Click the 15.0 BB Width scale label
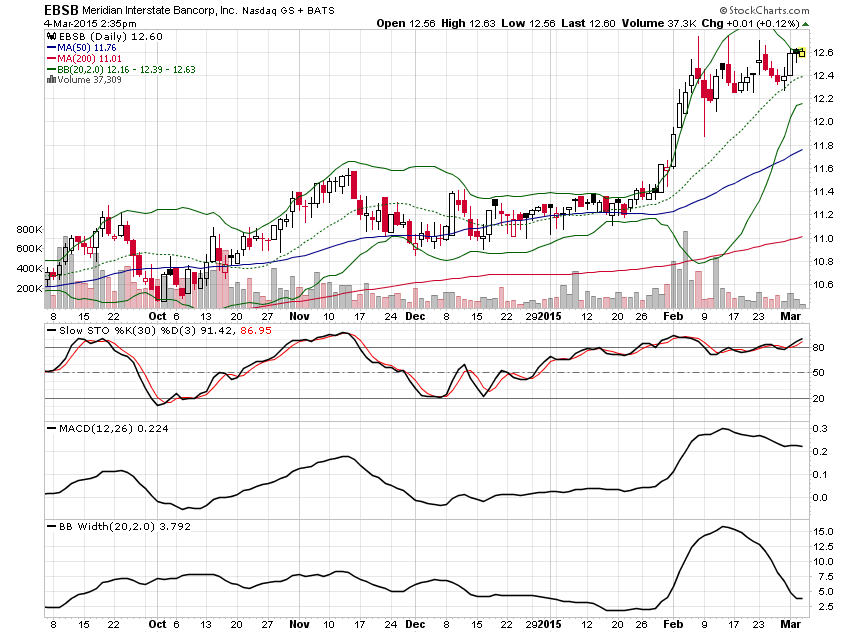The width and height of the screenshot is (850, 633). [x=823, y=532]
